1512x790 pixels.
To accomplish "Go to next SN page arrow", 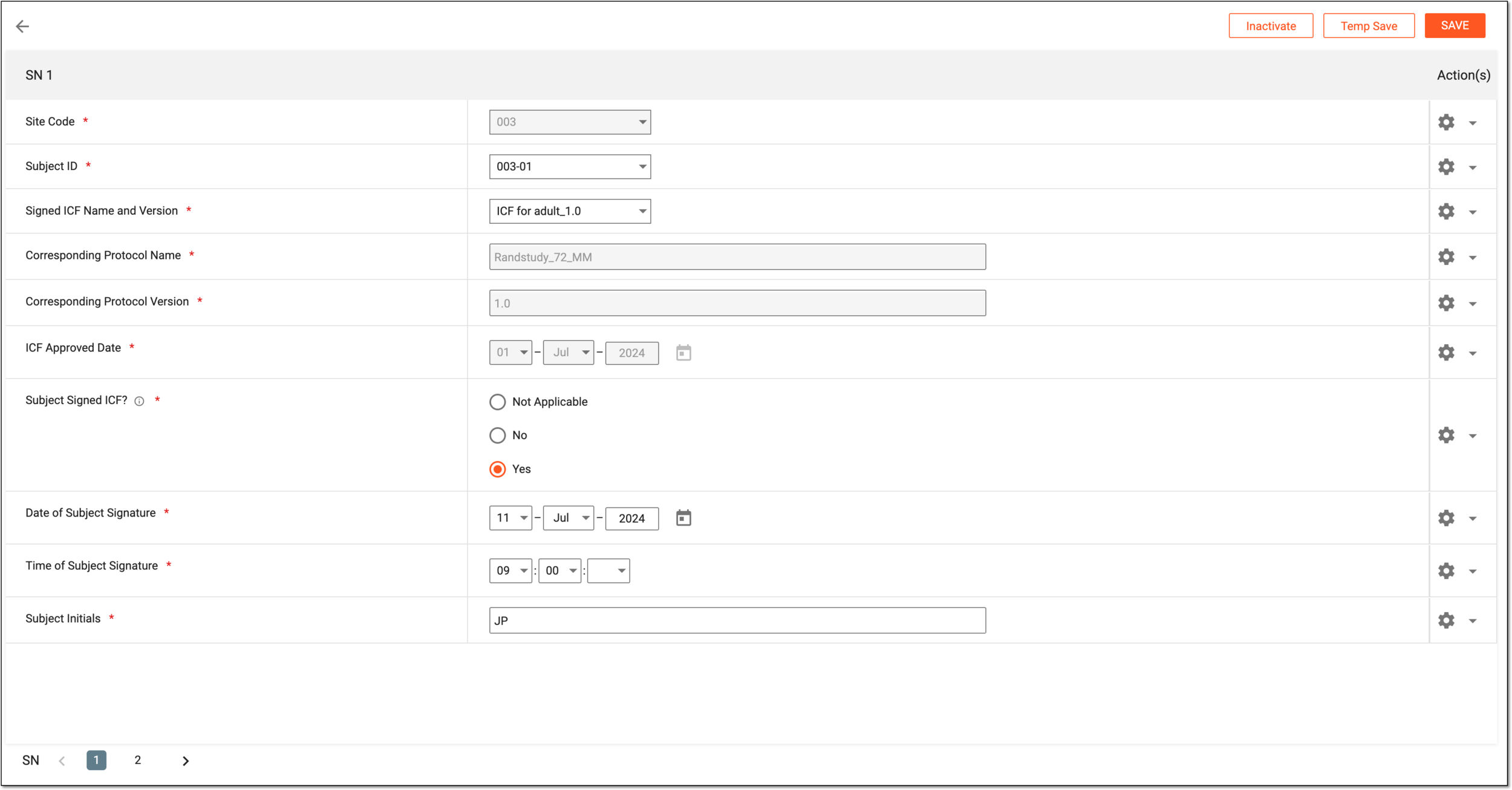I will (186, 761).
